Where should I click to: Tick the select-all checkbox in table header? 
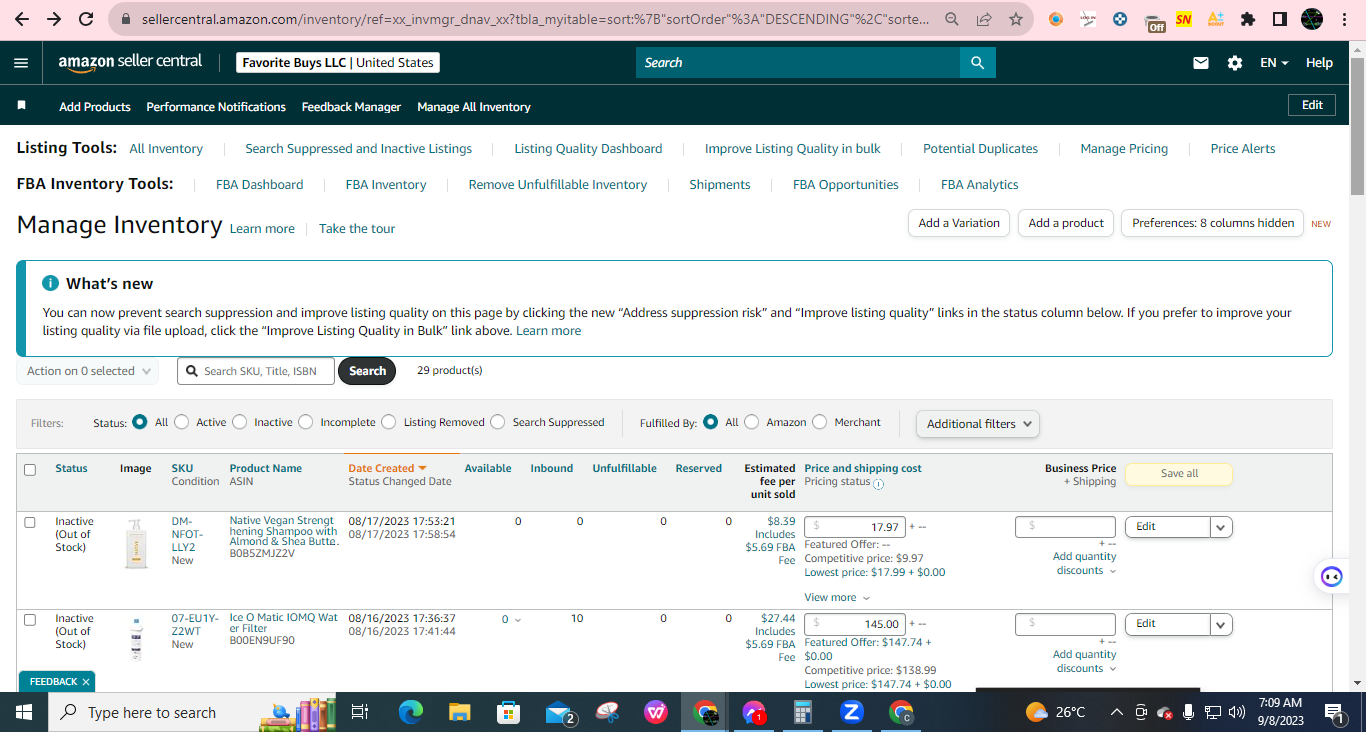30,469
